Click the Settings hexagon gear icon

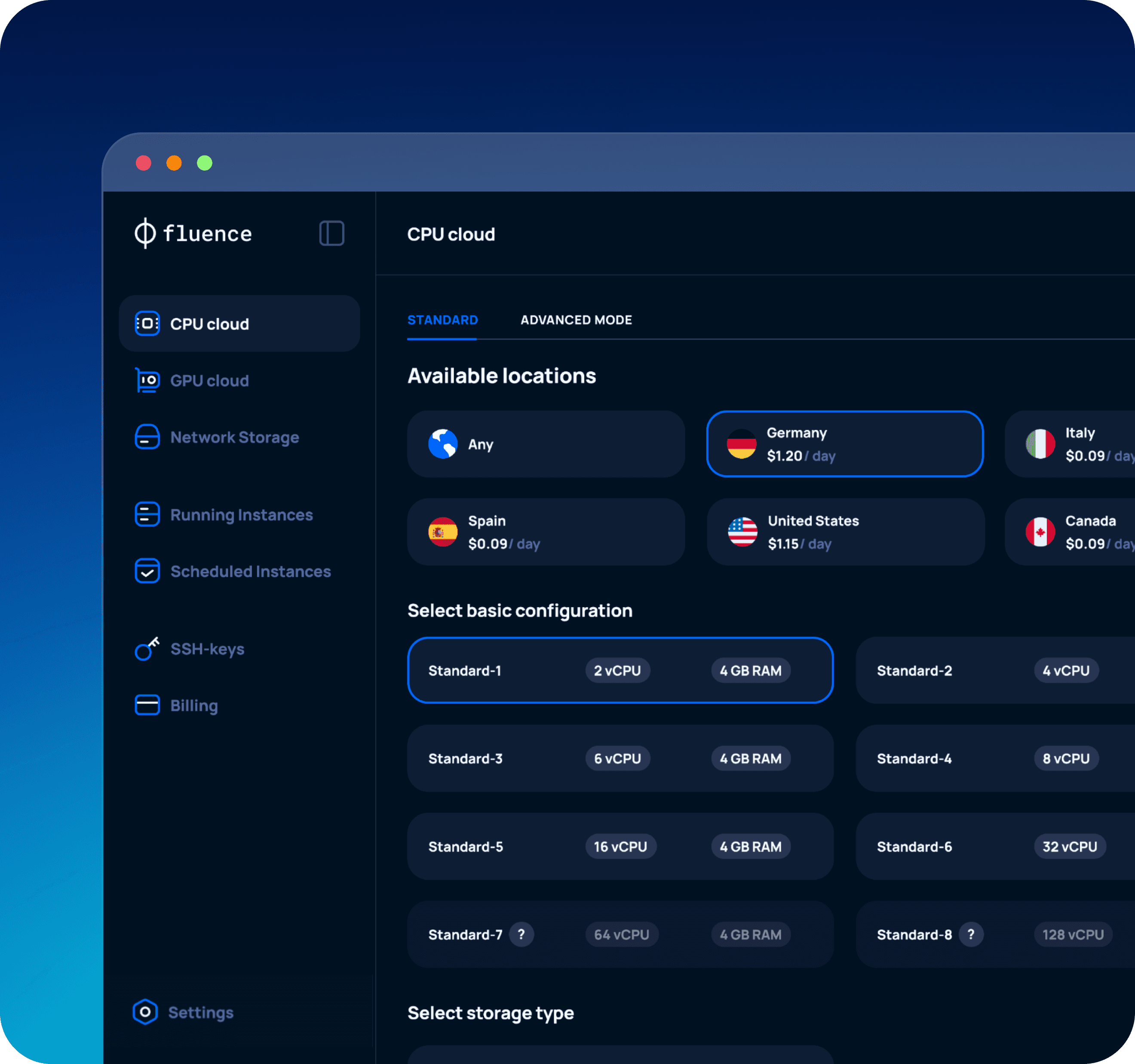point(145,1012)
